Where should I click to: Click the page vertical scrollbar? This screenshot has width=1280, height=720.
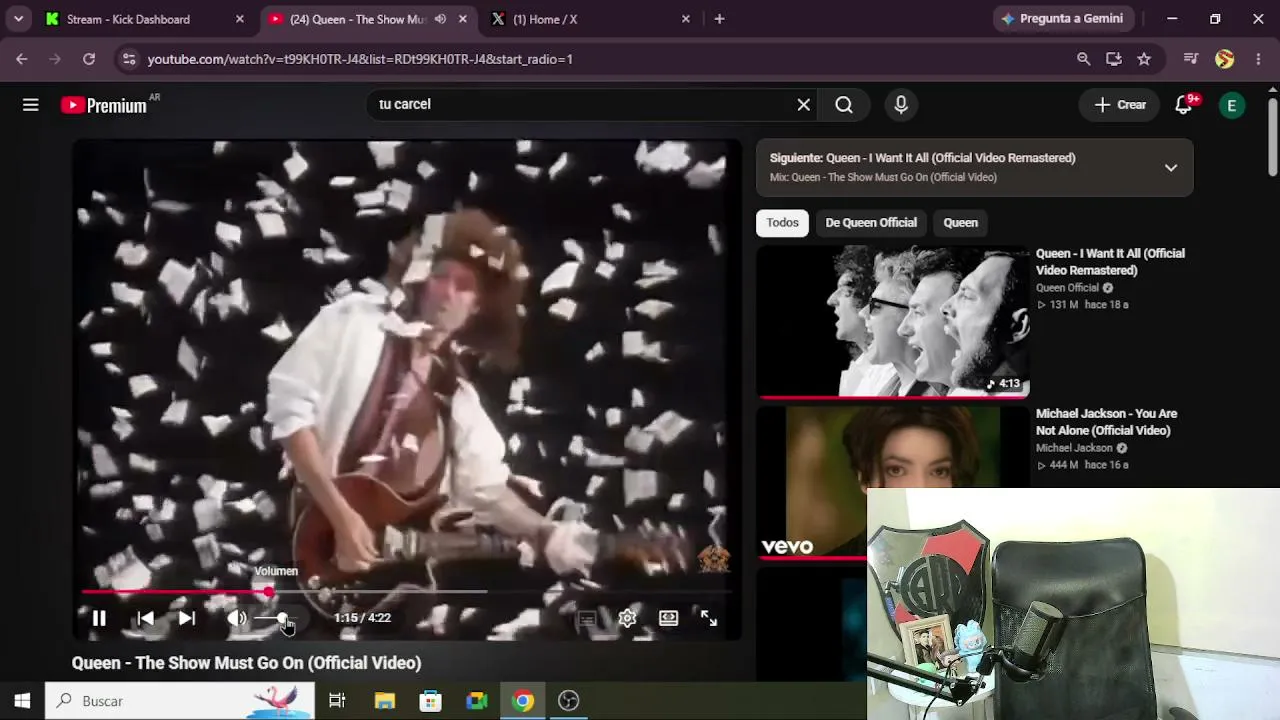pos(1273,136)
